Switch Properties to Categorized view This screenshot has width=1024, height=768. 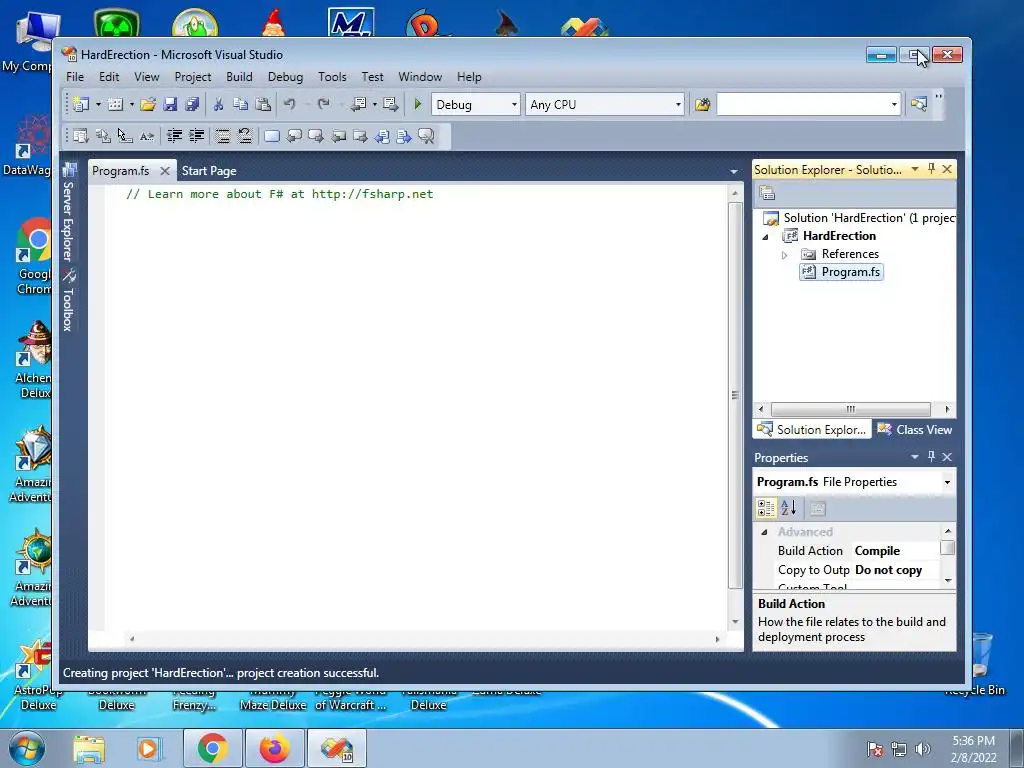pos(766,507)
